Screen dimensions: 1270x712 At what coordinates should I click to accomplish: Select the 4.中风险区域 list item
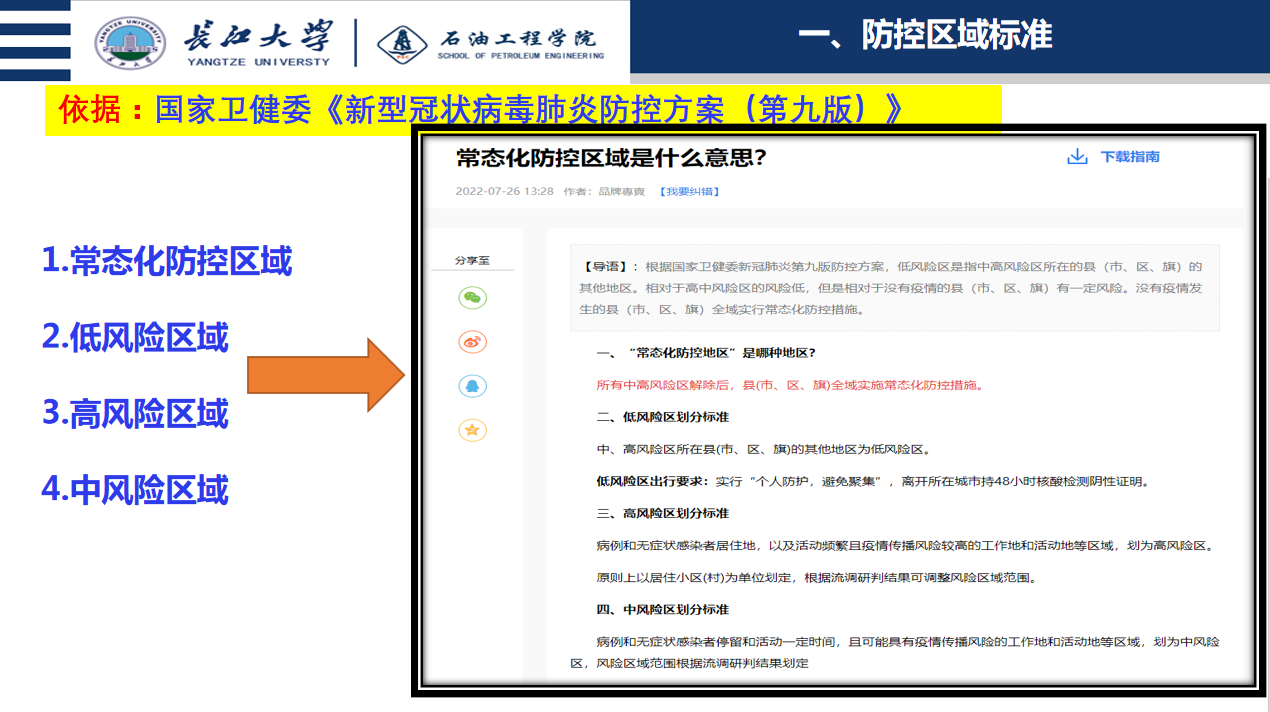(135, 489)
